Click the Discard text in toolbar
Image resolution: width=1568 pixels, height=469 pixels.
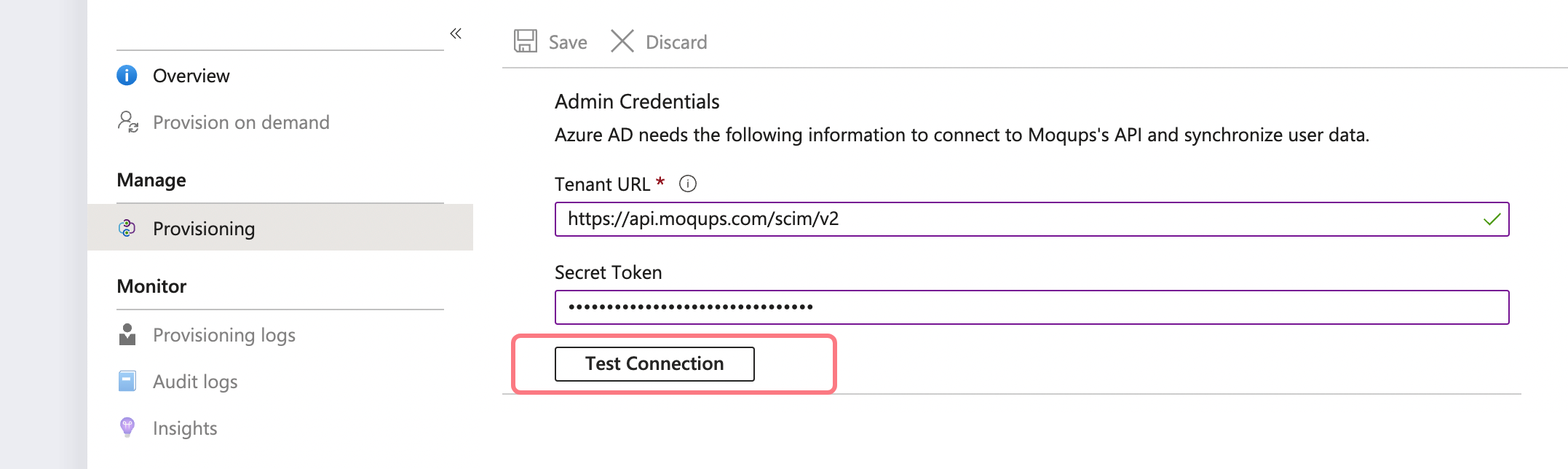coord(676,42)
